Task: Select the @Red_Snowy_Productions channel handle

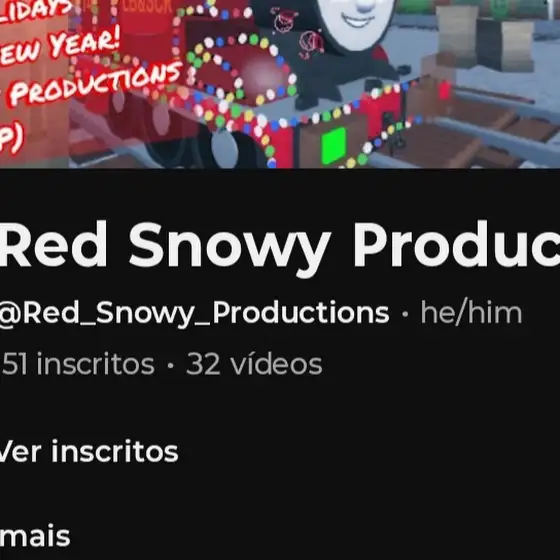Action: coord(194,313)
